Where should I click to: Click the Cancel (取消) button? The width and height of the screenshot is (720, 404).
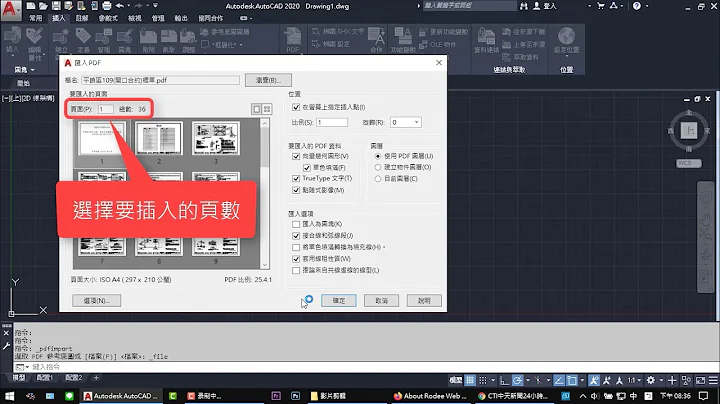[x=381, y=301]
